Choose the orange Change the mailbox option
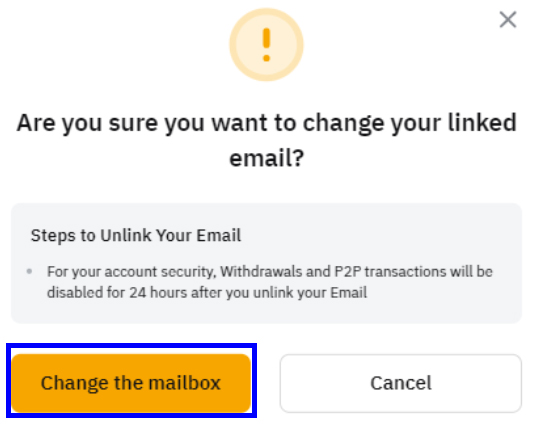This screenshot has height=426, width=540. [x=131, y=383]
